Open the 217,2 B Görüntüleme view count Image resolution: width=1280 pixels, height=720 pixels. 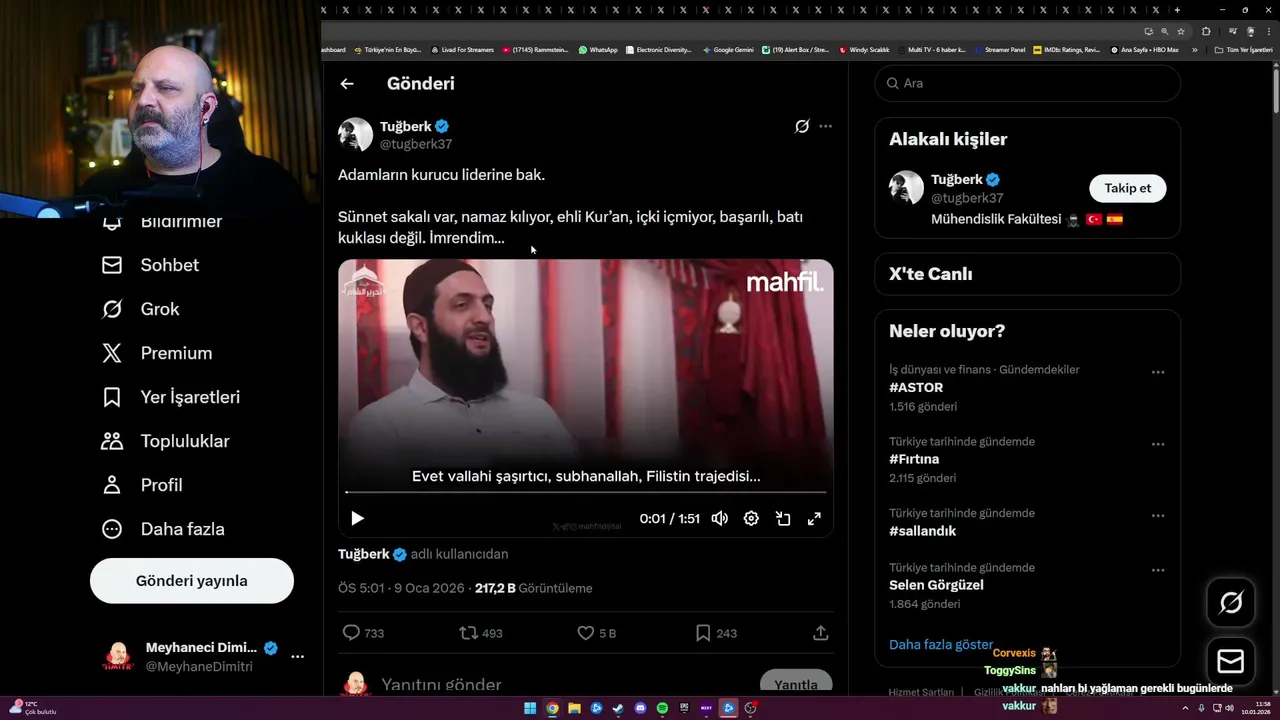click(534, 588)
